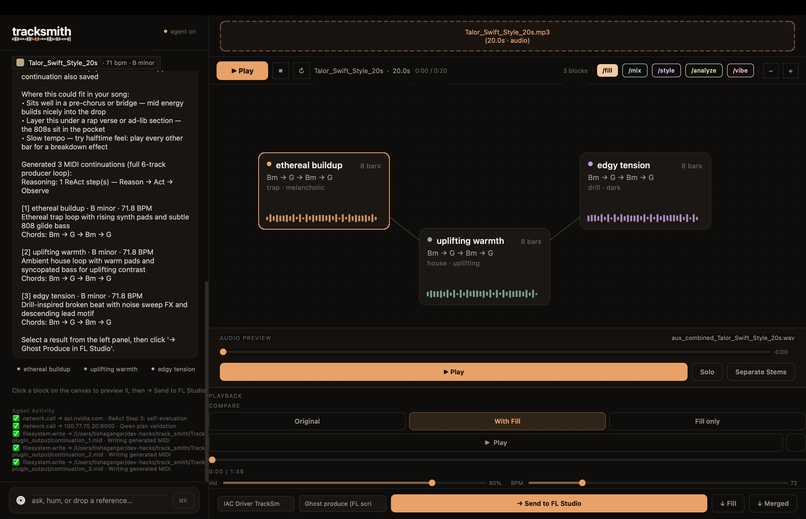This screenshot has height=519, width=806.
Task: Open the Ghost produce (FL scri dropdown
Action: pos(342,504)
